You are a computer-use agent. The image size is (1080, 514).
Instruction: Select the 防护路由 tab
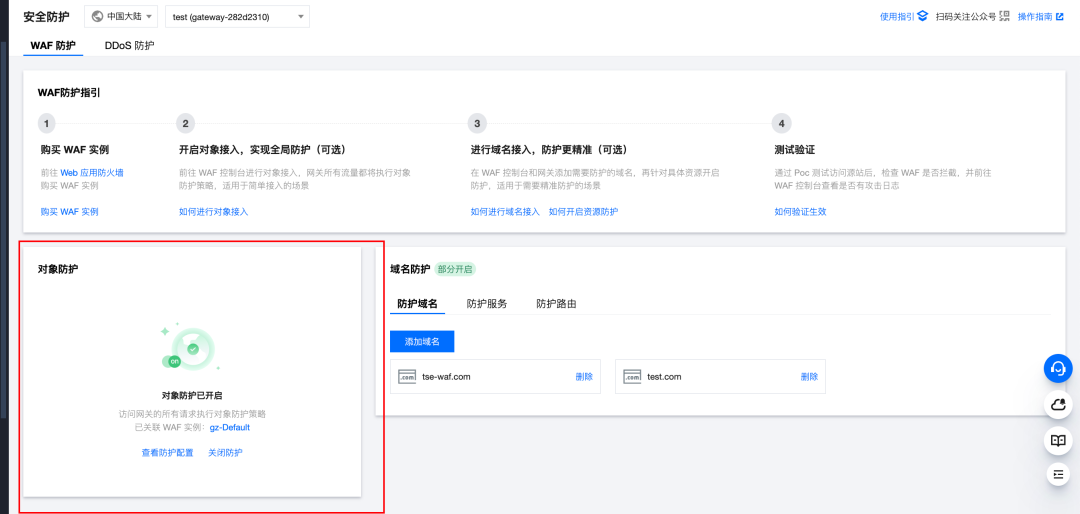557,304
